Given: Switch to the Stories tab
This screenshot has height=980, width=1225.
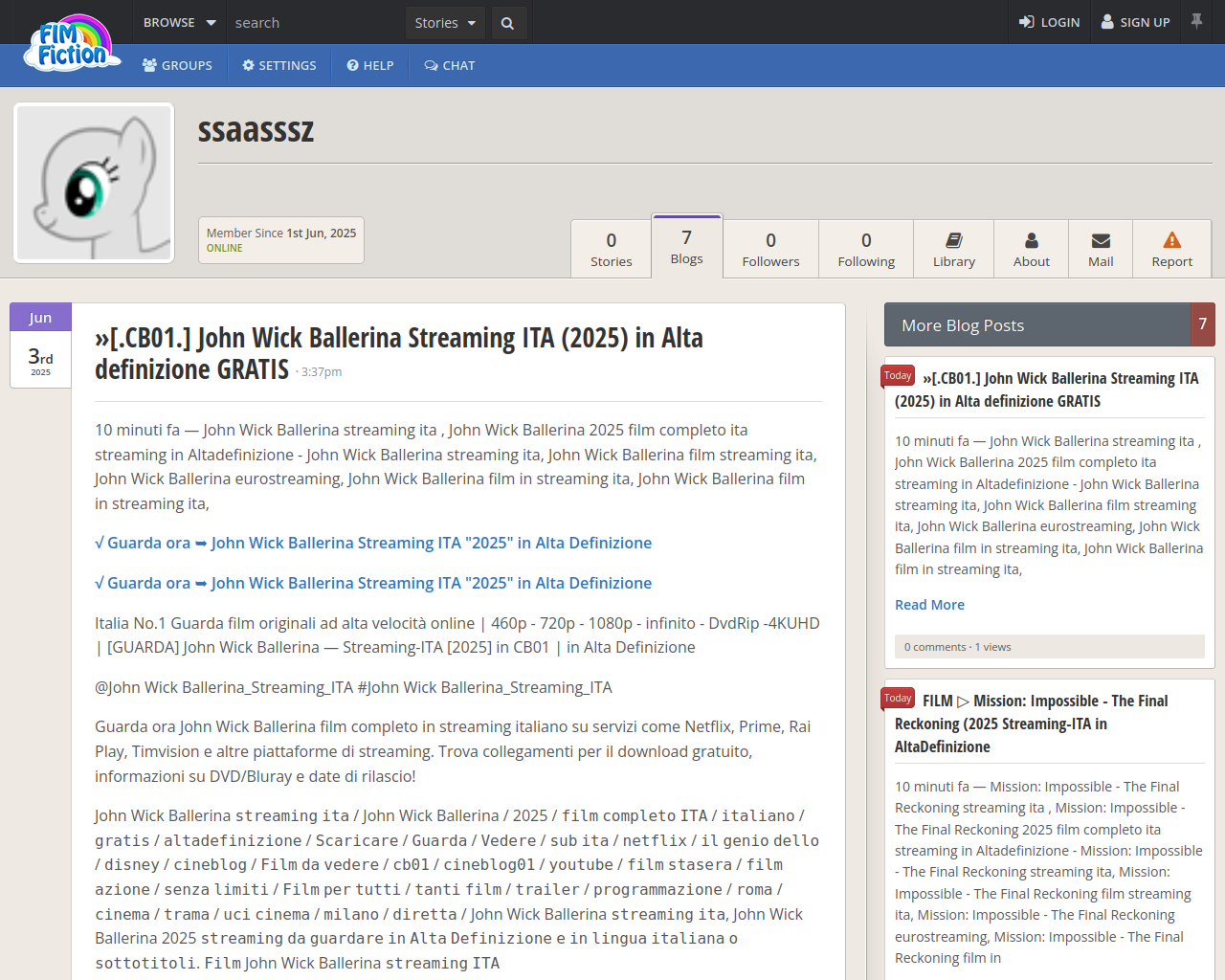Looking at the screenshot, I should click(612, 249).
